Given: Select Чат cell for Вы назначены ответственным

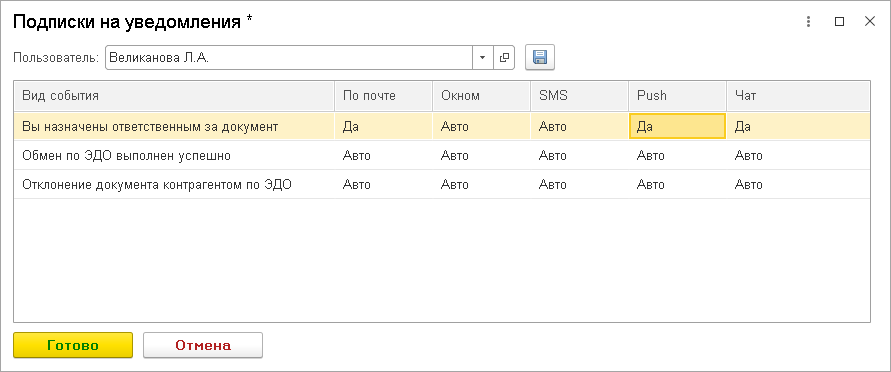Looking at the screenshot, I should [x=798, y=127].
